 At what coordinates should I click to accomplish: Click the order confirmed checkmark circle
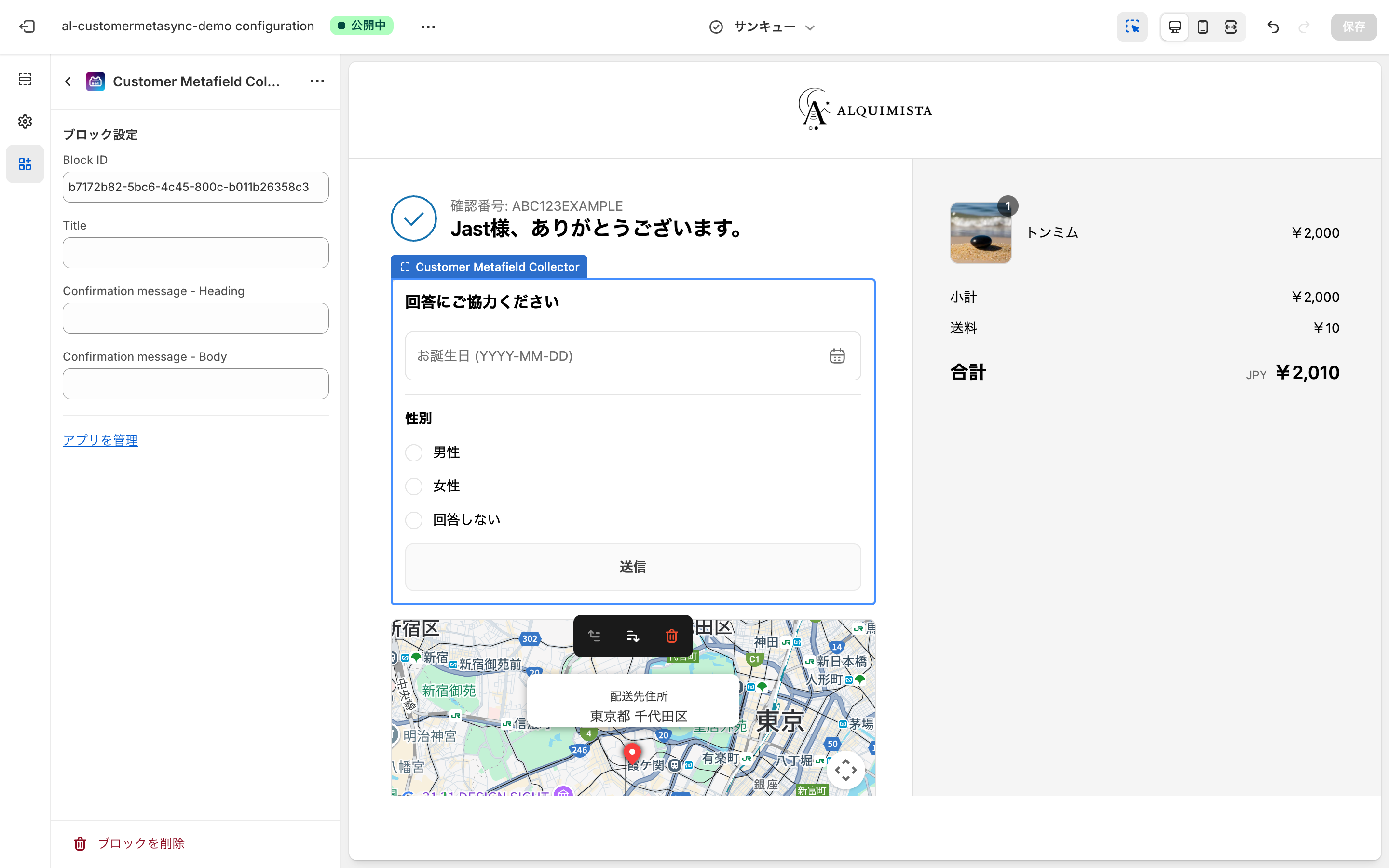(414, 219)
